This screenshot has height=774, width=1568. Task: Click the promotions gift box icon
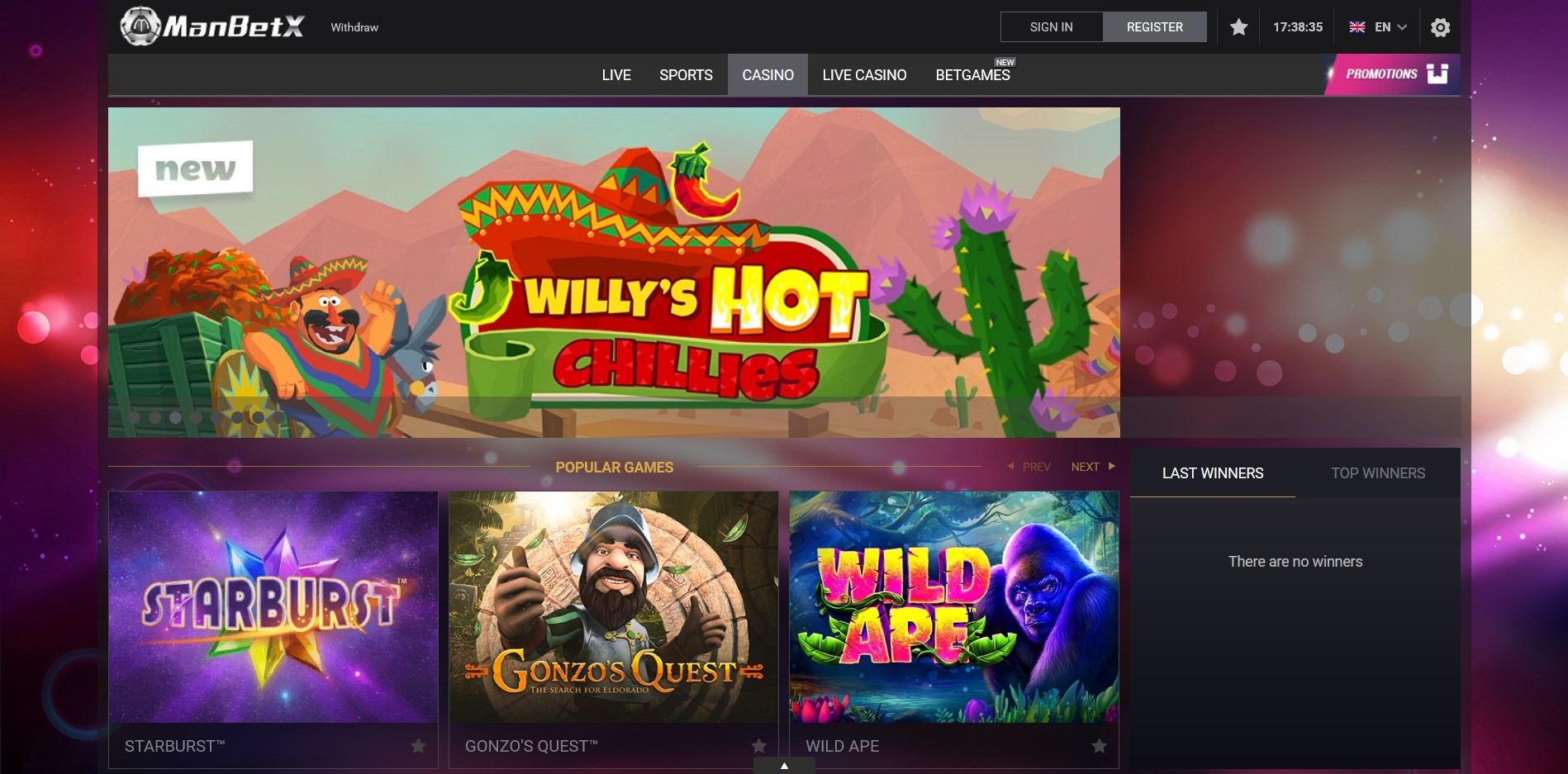click(x=1437, y=74)
